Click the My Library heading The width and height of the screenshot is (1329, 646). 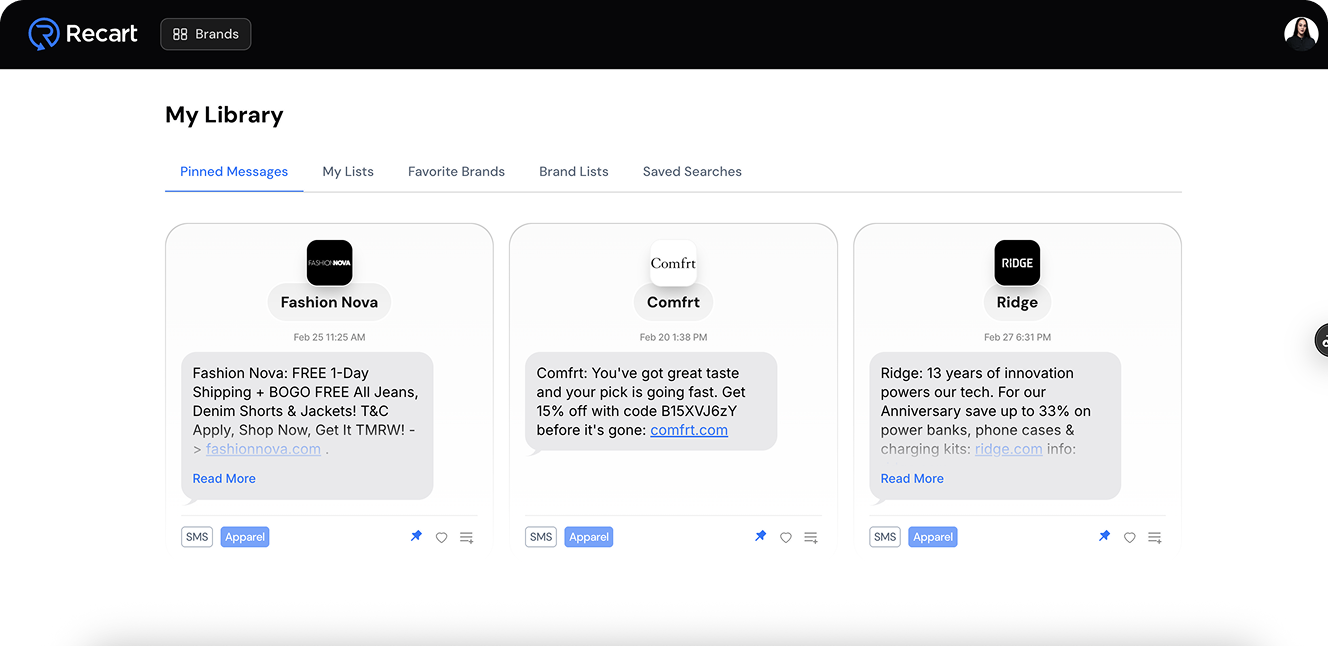point(224,115)
